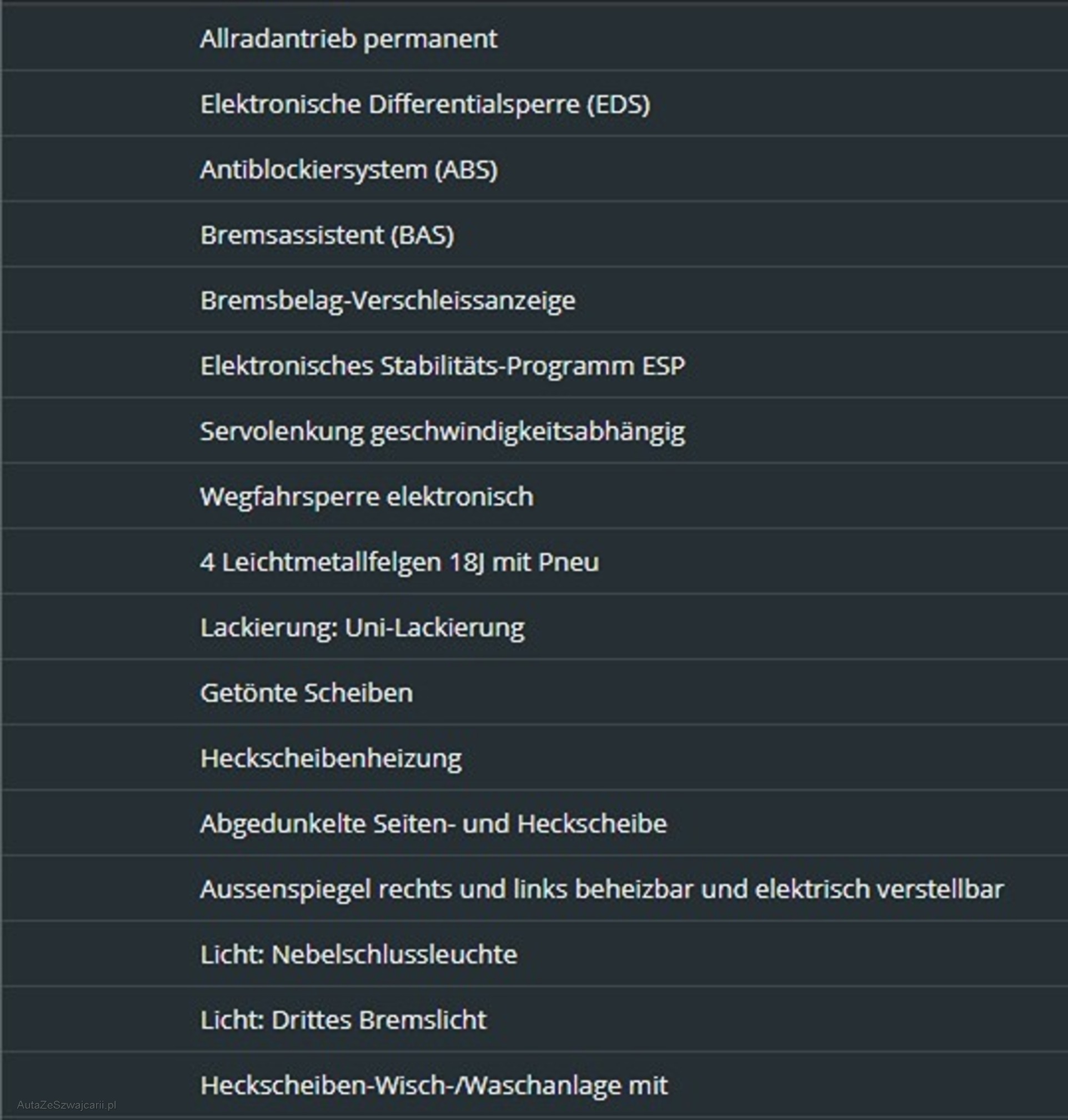Select Servolenkung geschwindigkeitsabhängig row
The height and width of the screenshot is (1120, 1068).
tap(534, 431)
